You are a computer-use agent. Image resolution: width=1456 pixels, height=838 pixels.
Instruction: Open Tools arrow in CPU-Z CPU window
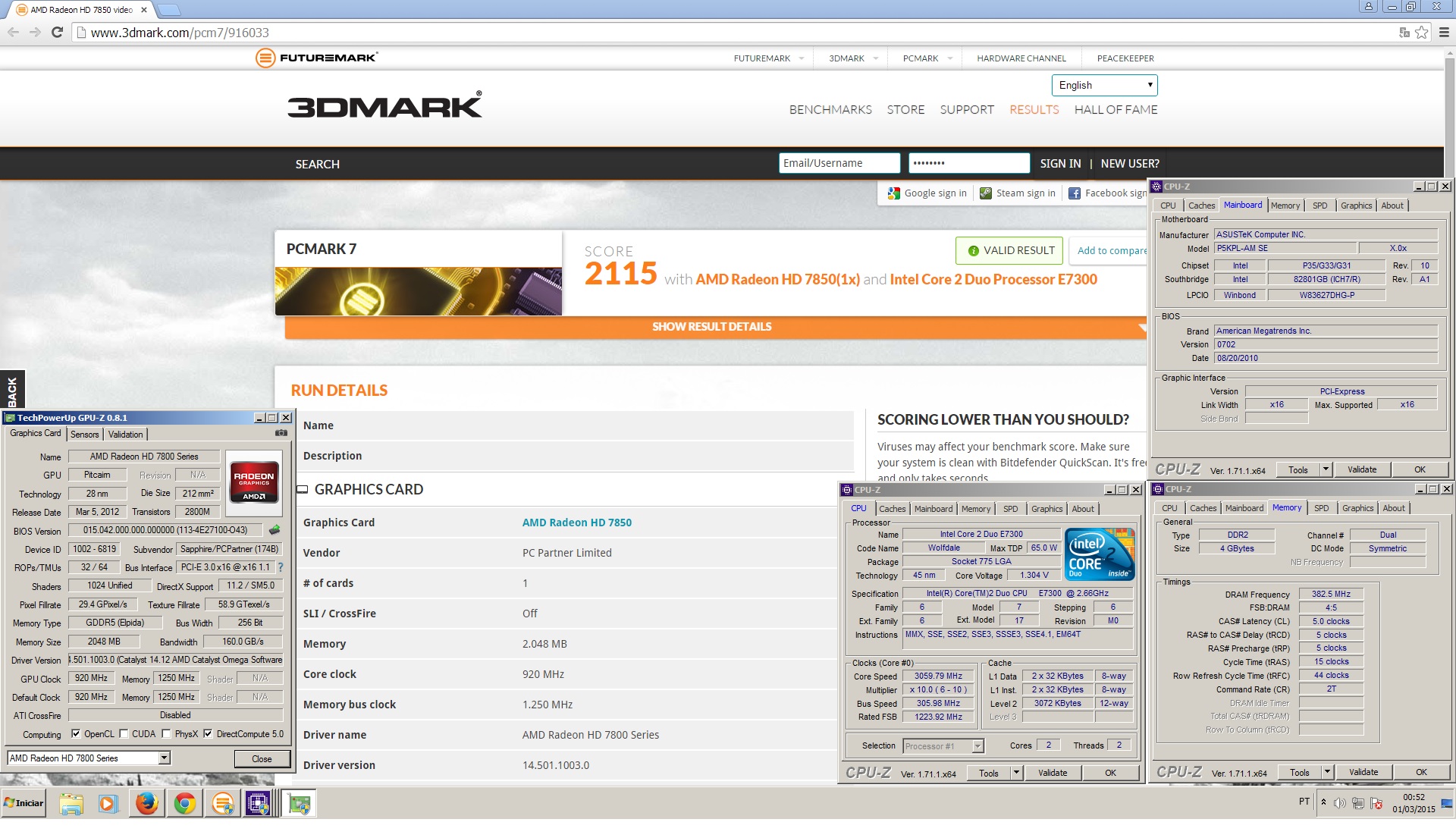[x=1016, y=773]
